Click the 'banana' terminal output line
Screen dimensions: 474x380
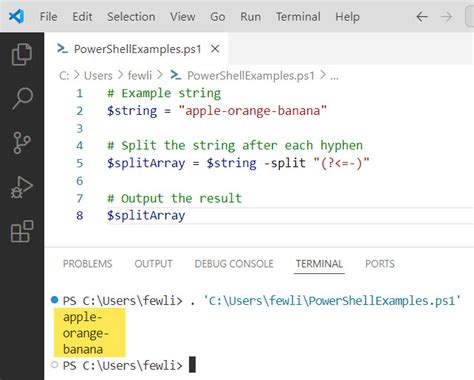83,349
